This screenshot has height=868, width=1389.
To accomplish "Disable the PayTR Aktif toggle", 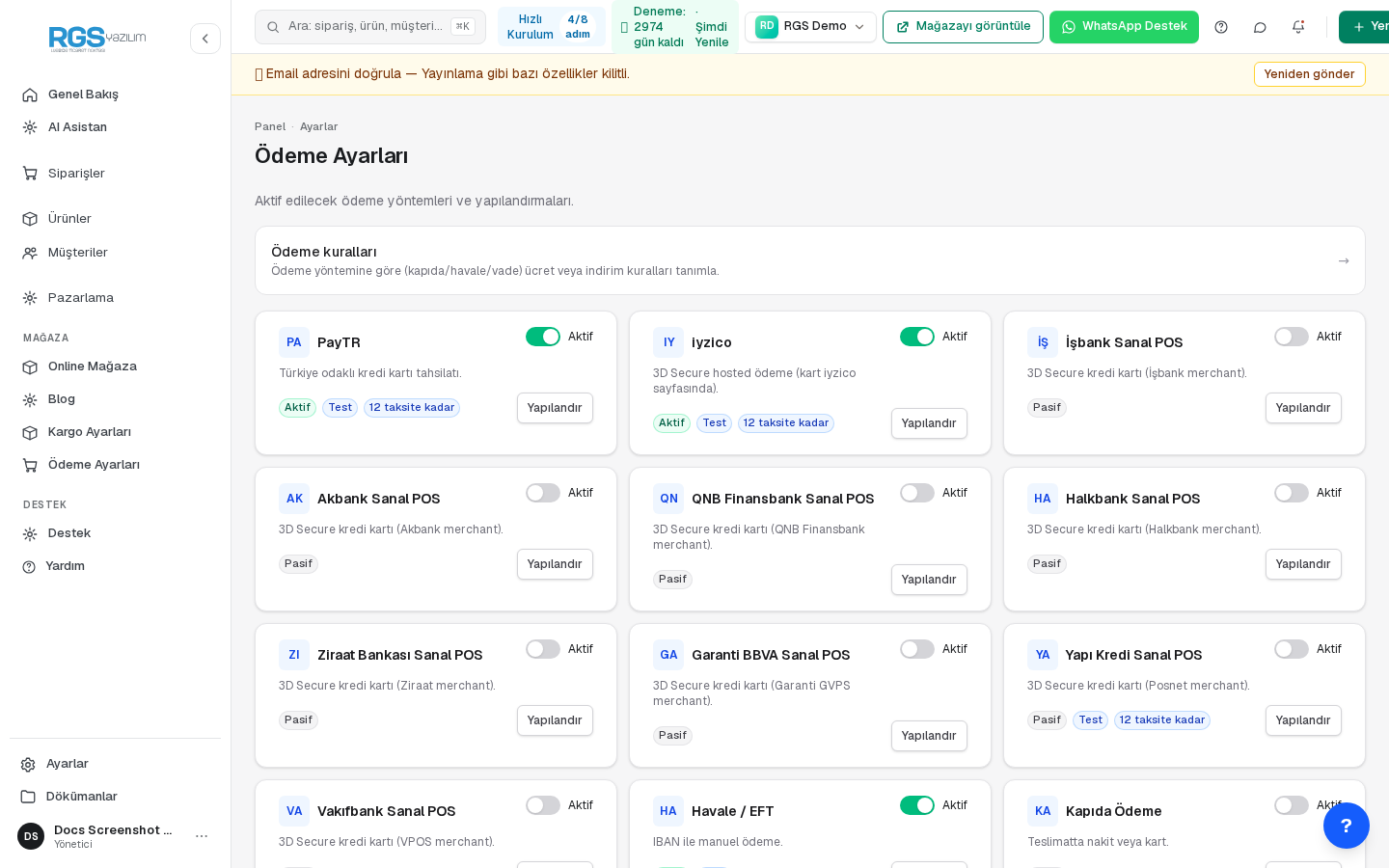I will coord(543,337).
